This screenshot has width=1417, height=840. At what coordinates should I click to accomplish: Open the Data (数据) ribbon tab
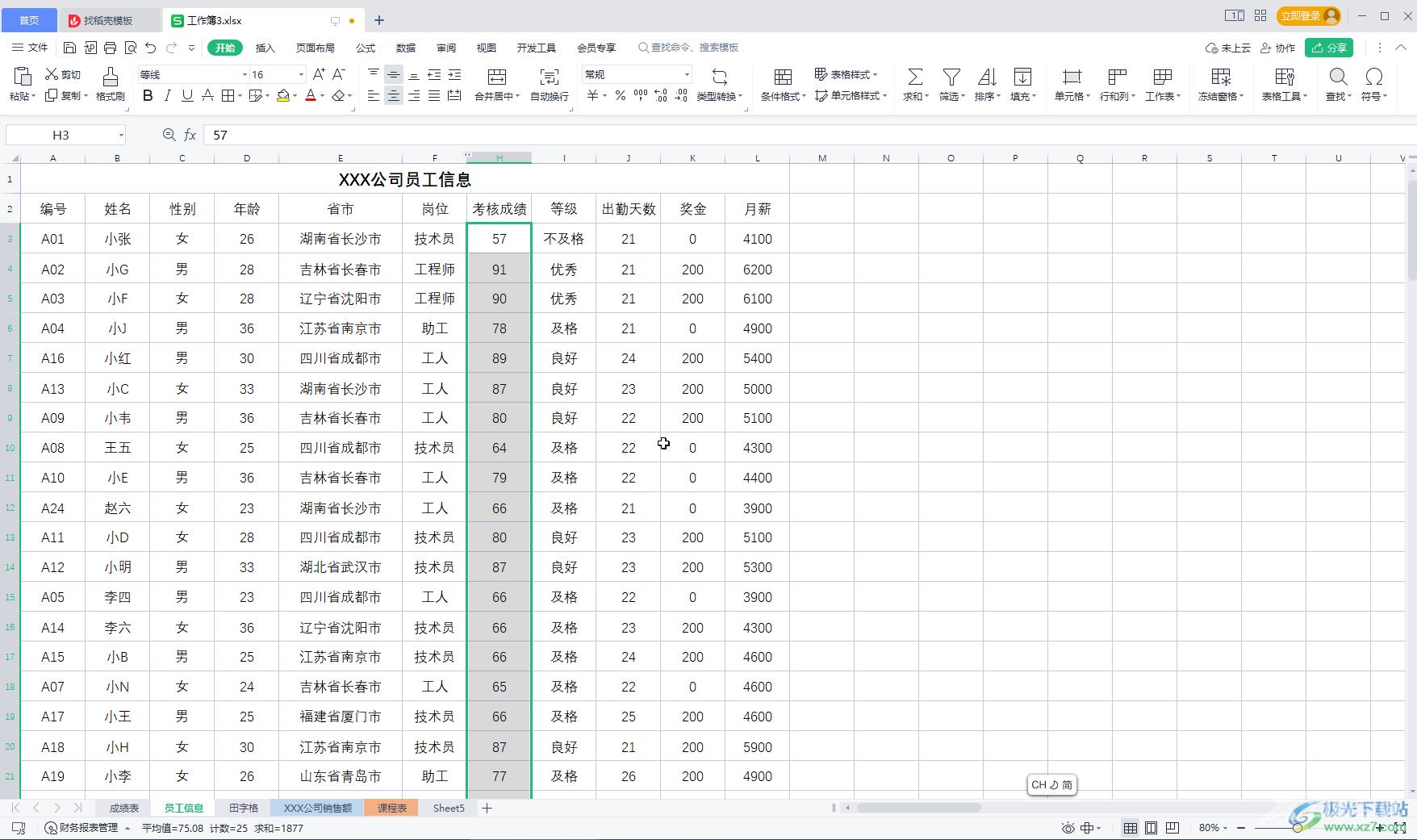click(x=406, y=48)
